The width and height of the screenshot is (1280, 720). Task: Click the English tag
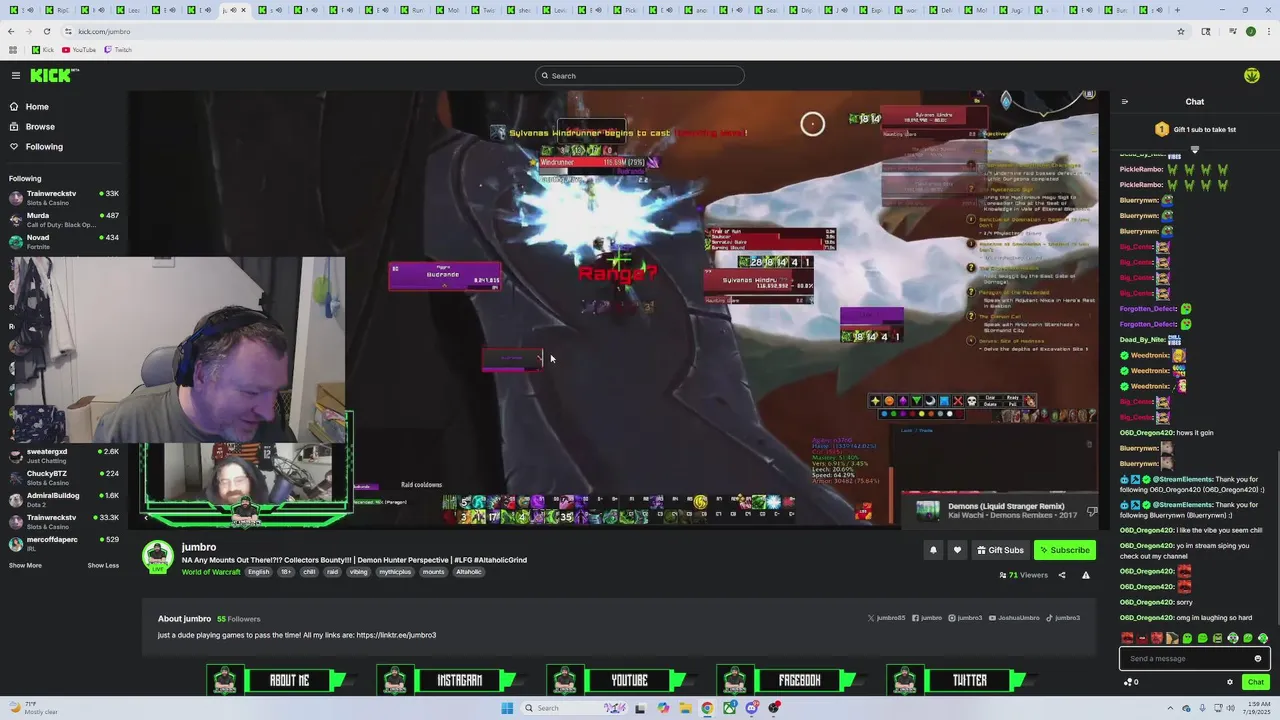[259, 572]
